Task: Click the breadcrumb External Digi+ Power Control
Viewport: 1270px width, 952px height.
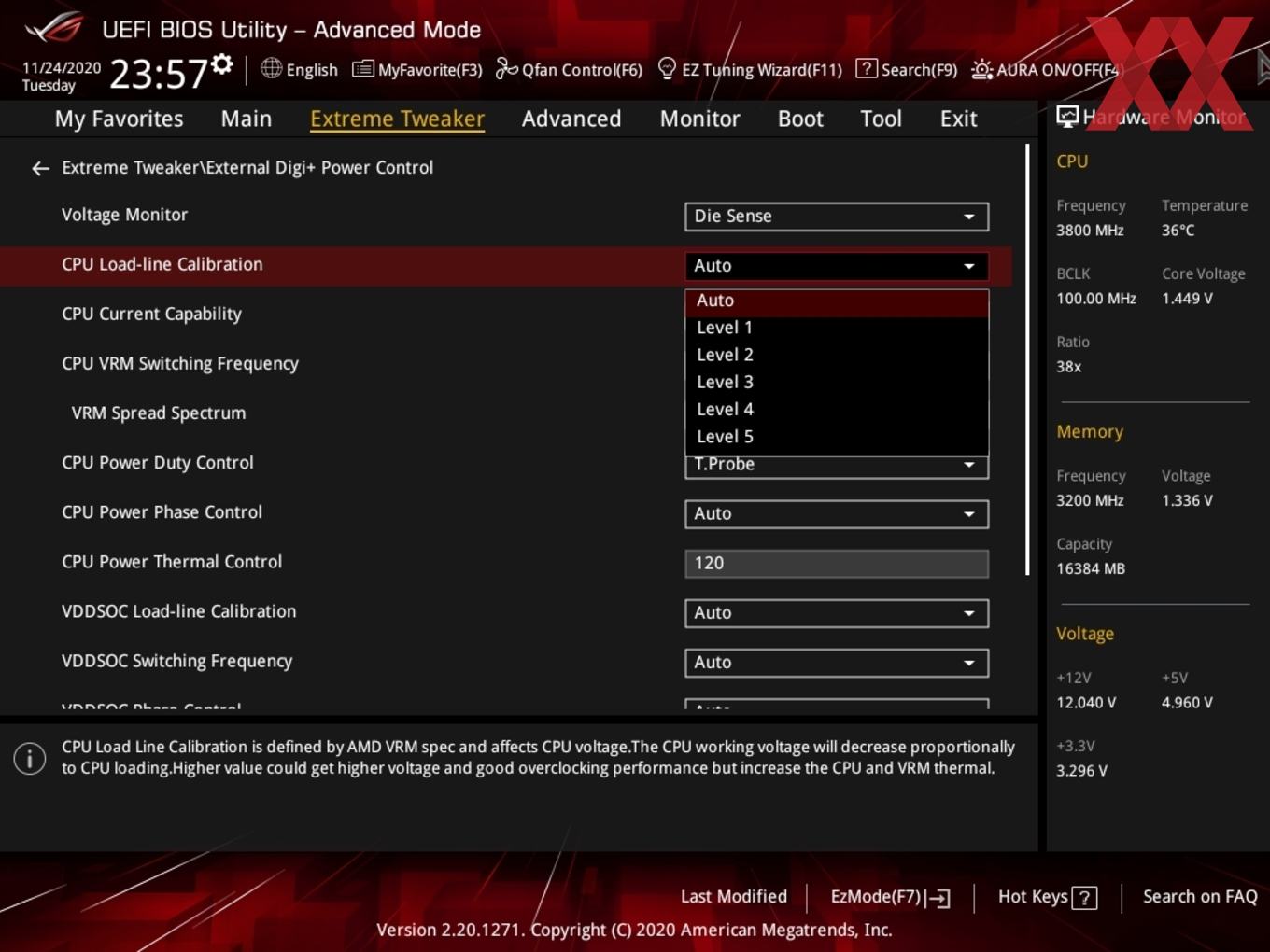Action: tap(319, 168)
